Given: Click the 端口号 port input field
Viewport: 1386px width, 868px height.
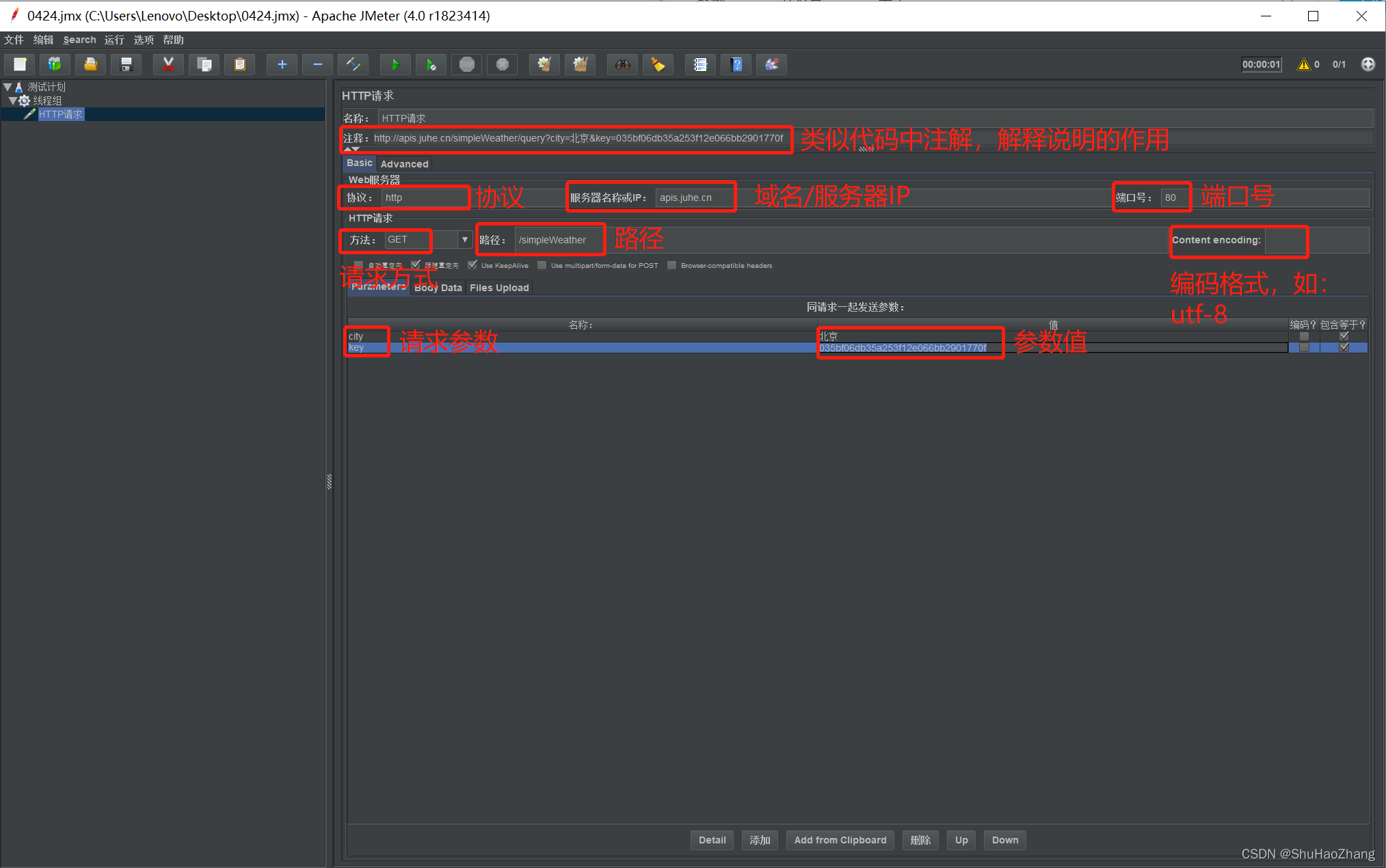Looking at the screenshot, I should 1175,198.
